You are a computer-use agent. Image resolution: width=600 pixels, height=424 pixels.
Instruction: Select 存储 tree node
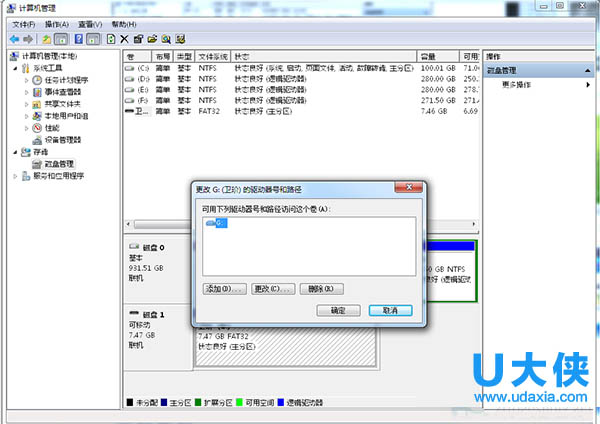pos(41,152)
